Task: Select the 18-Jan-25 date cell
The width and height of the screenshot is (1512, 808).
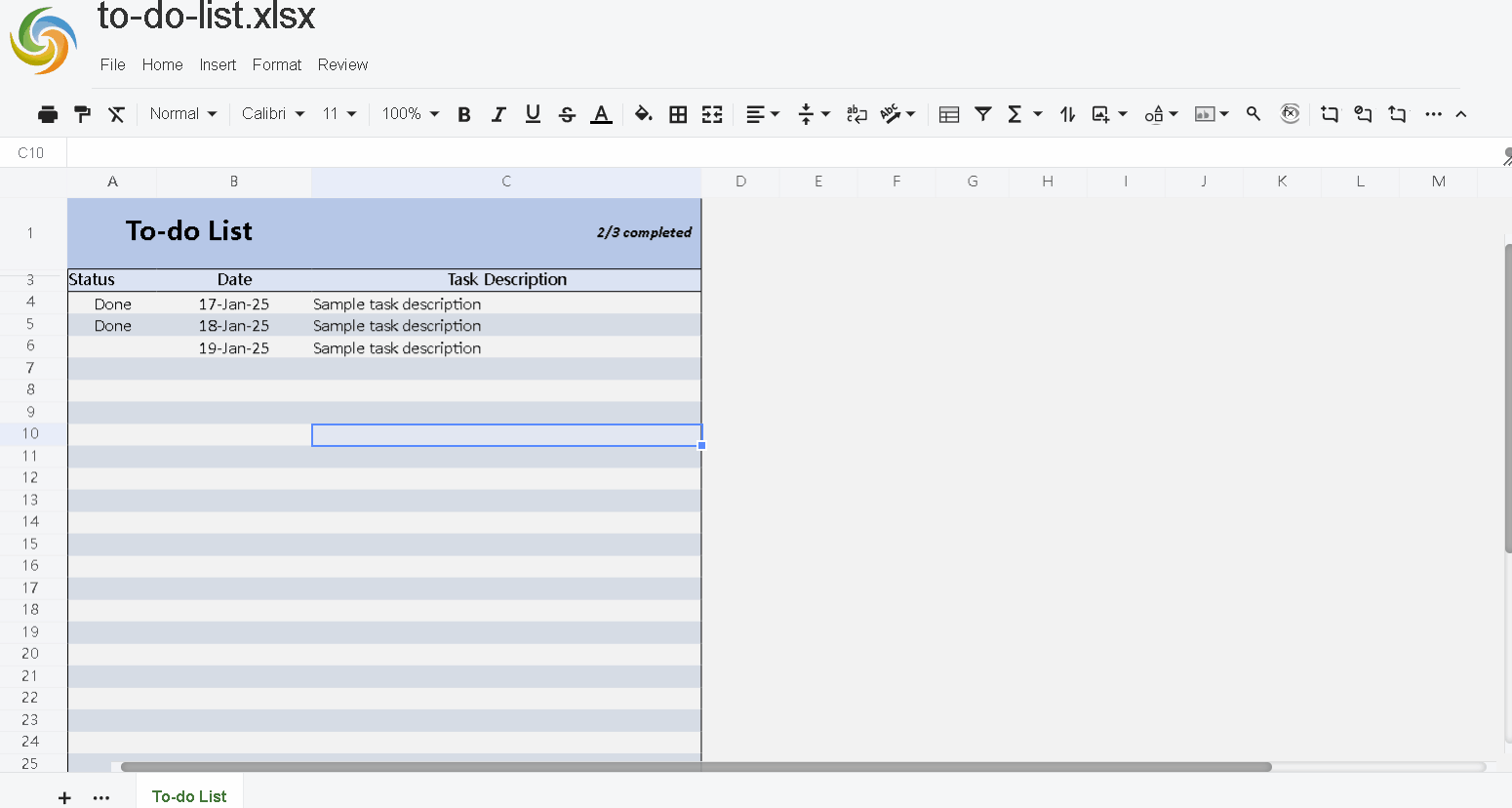Action: (x=234, y=326)
